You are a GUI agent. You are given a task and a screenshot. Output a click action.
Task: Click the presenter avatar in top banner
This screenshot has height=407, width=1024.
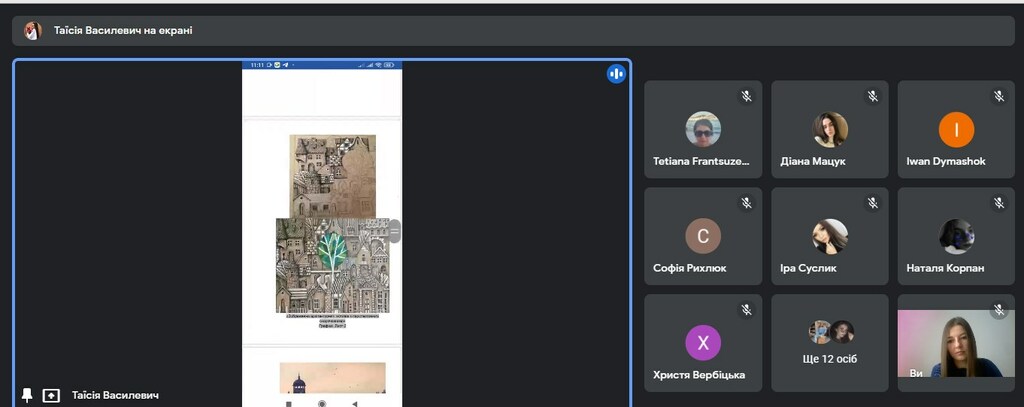pos(33,31)
